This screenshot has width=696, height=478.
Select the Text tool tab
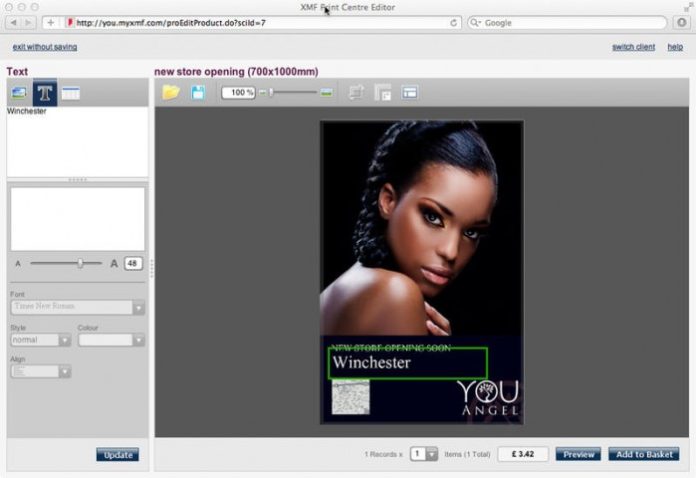tap(45, 93)
